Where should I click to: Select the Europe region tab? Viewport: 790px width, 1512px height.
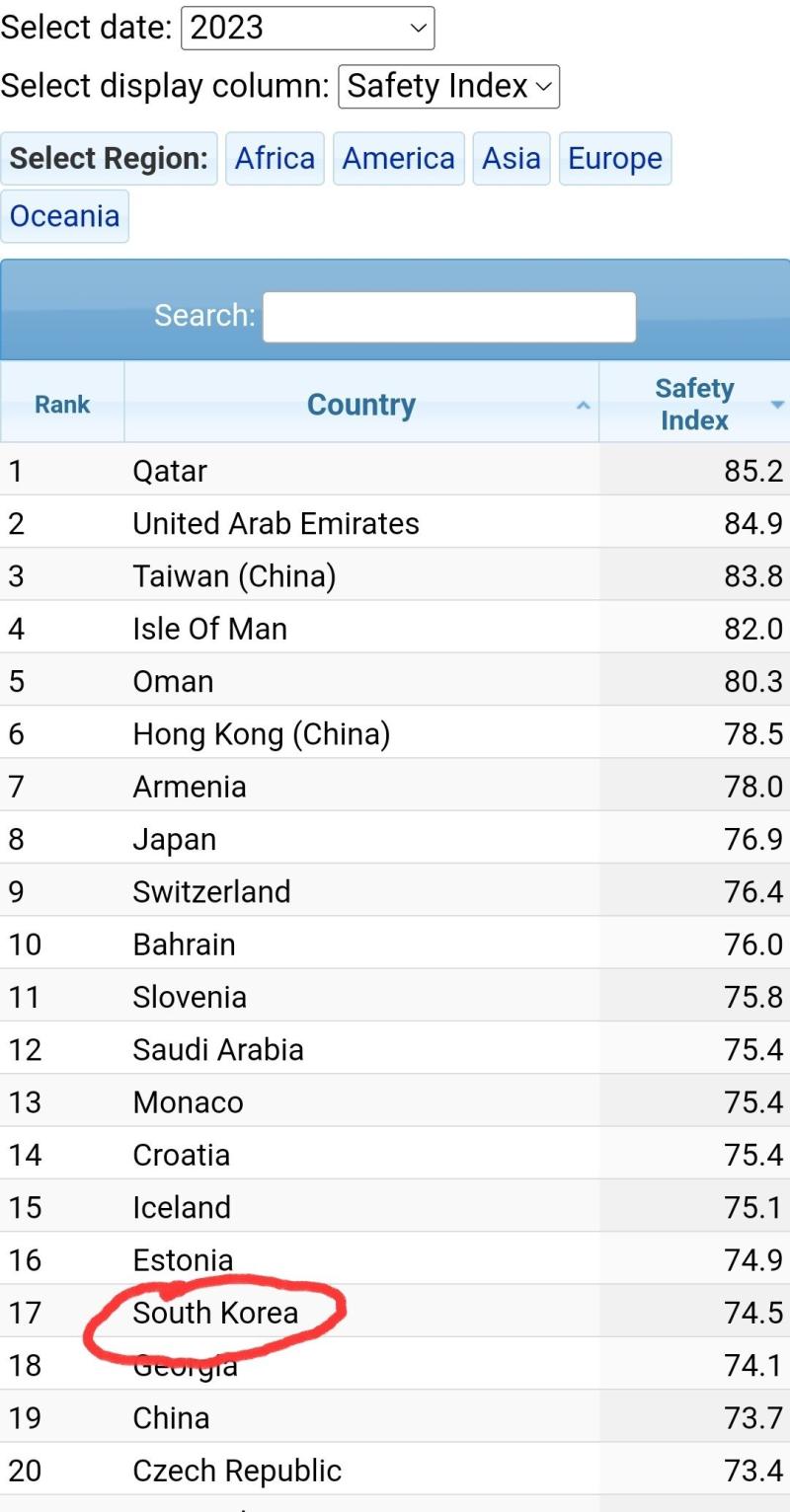pos(615,159)
